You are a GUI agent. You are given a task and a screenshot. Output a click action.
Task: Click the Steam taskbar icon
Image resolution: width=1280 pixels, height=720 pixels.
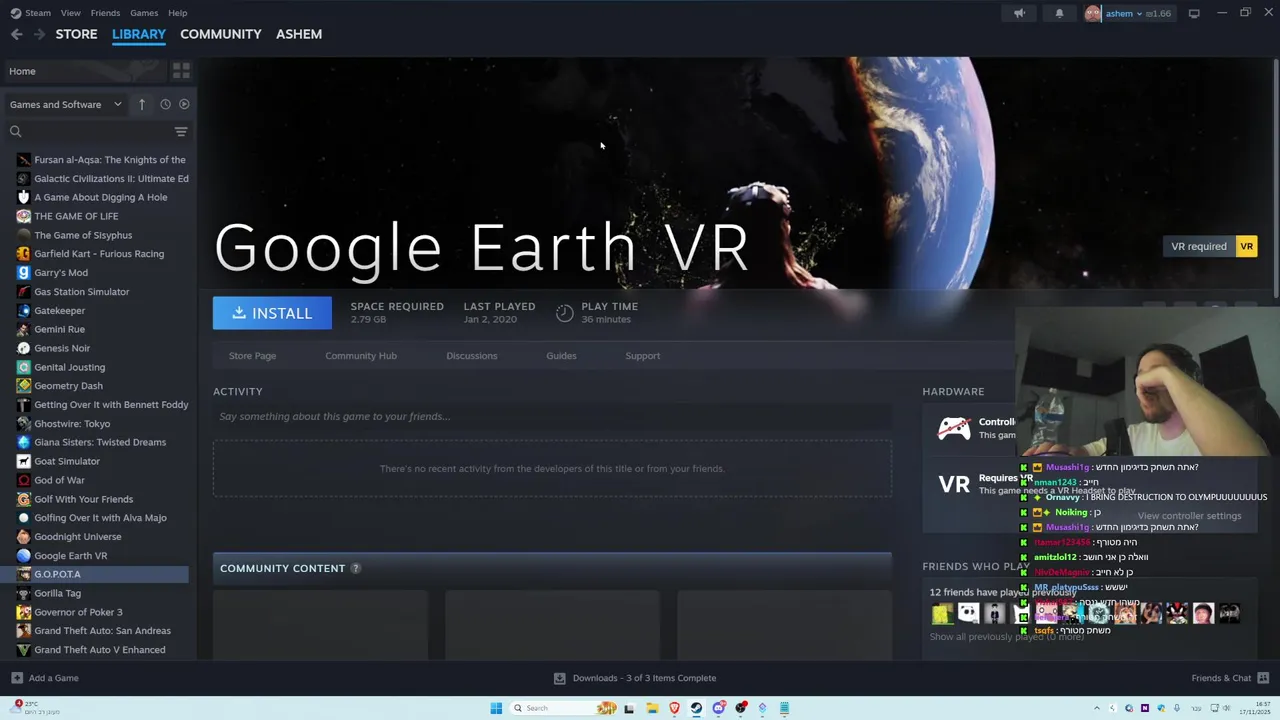(696, 708)
